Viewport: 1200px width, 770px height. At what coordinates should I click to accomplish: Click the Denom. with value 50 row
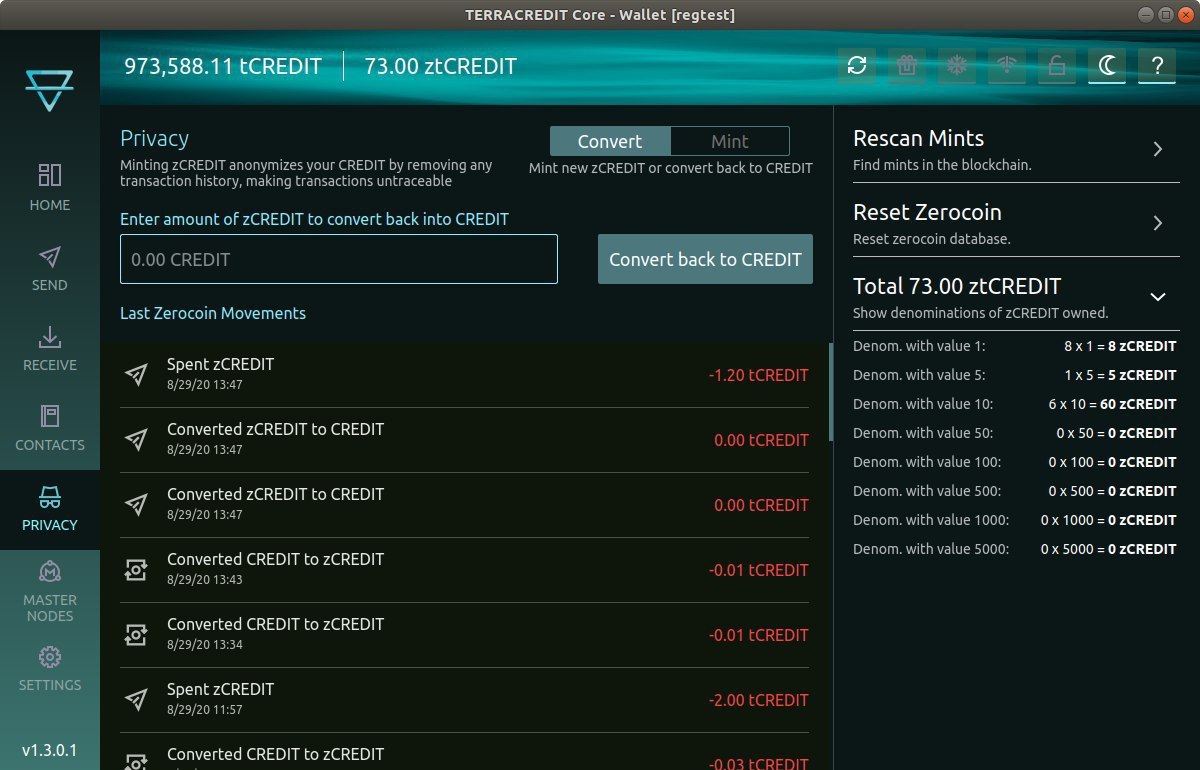[1014, 433]
